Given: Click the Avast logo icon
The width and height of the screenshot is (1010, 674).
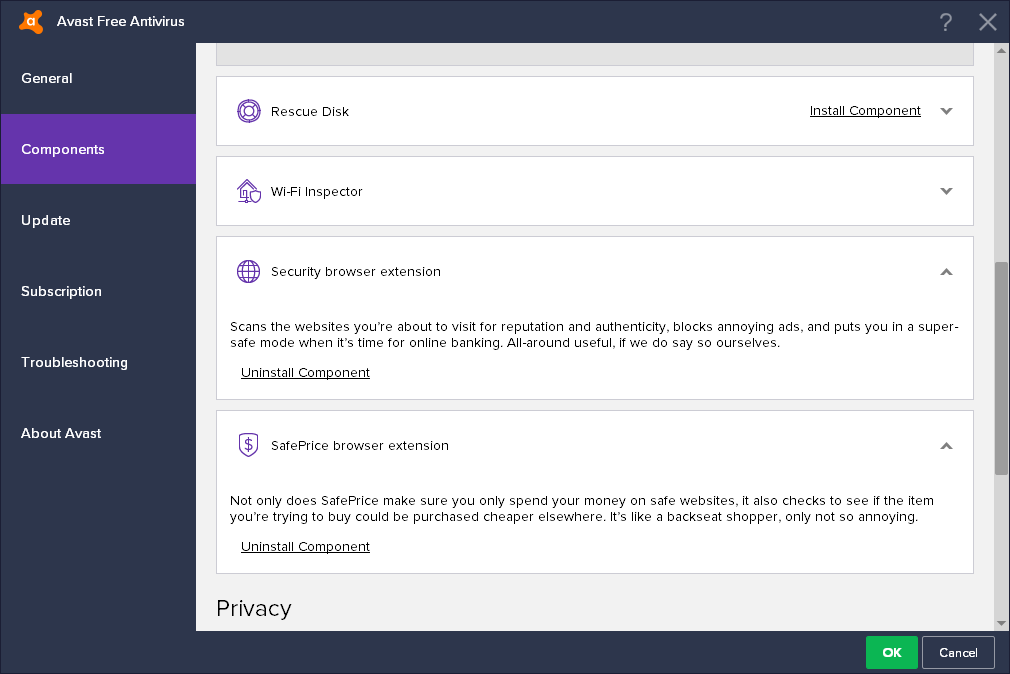Looking at the screenshot, I should [x=31, y=21].
